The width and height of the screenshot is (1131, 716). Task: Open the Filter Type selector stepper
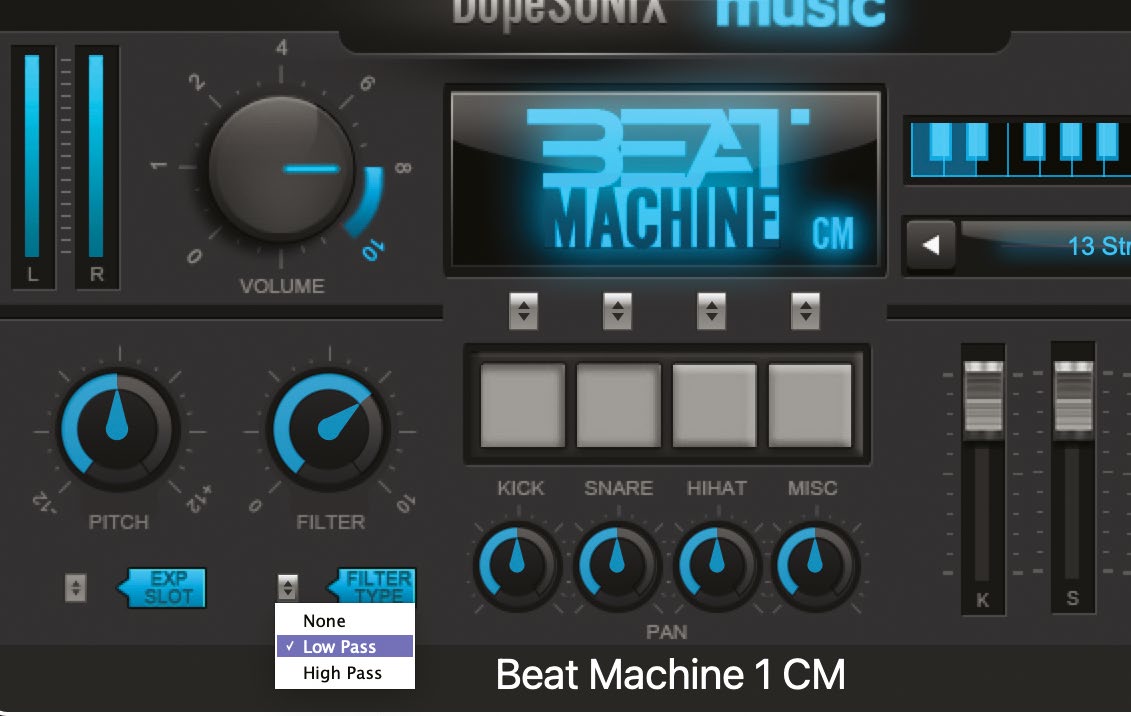point(288,588)
